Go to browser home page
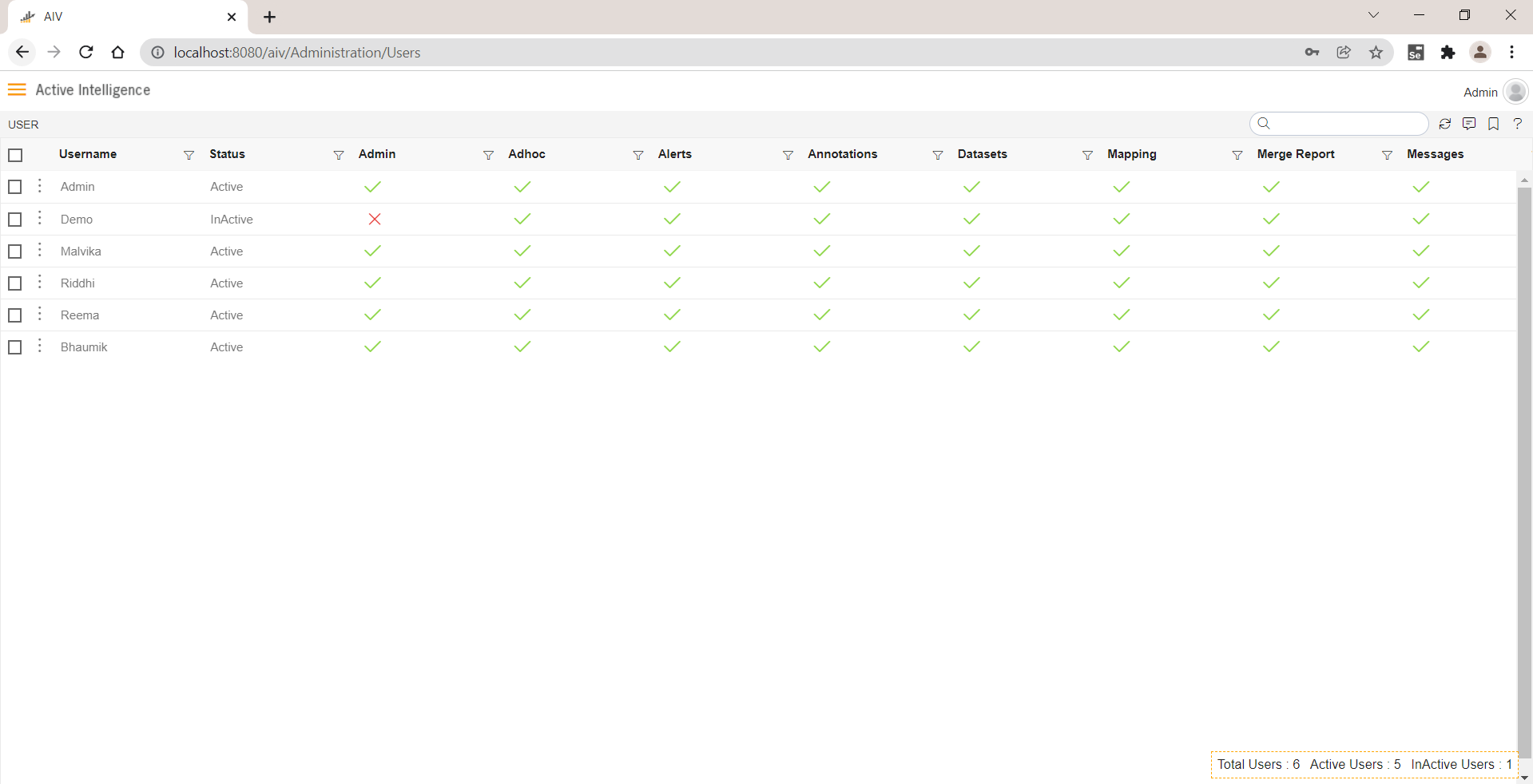Viewport: 1533px width, 784px height. click(118, 52)
